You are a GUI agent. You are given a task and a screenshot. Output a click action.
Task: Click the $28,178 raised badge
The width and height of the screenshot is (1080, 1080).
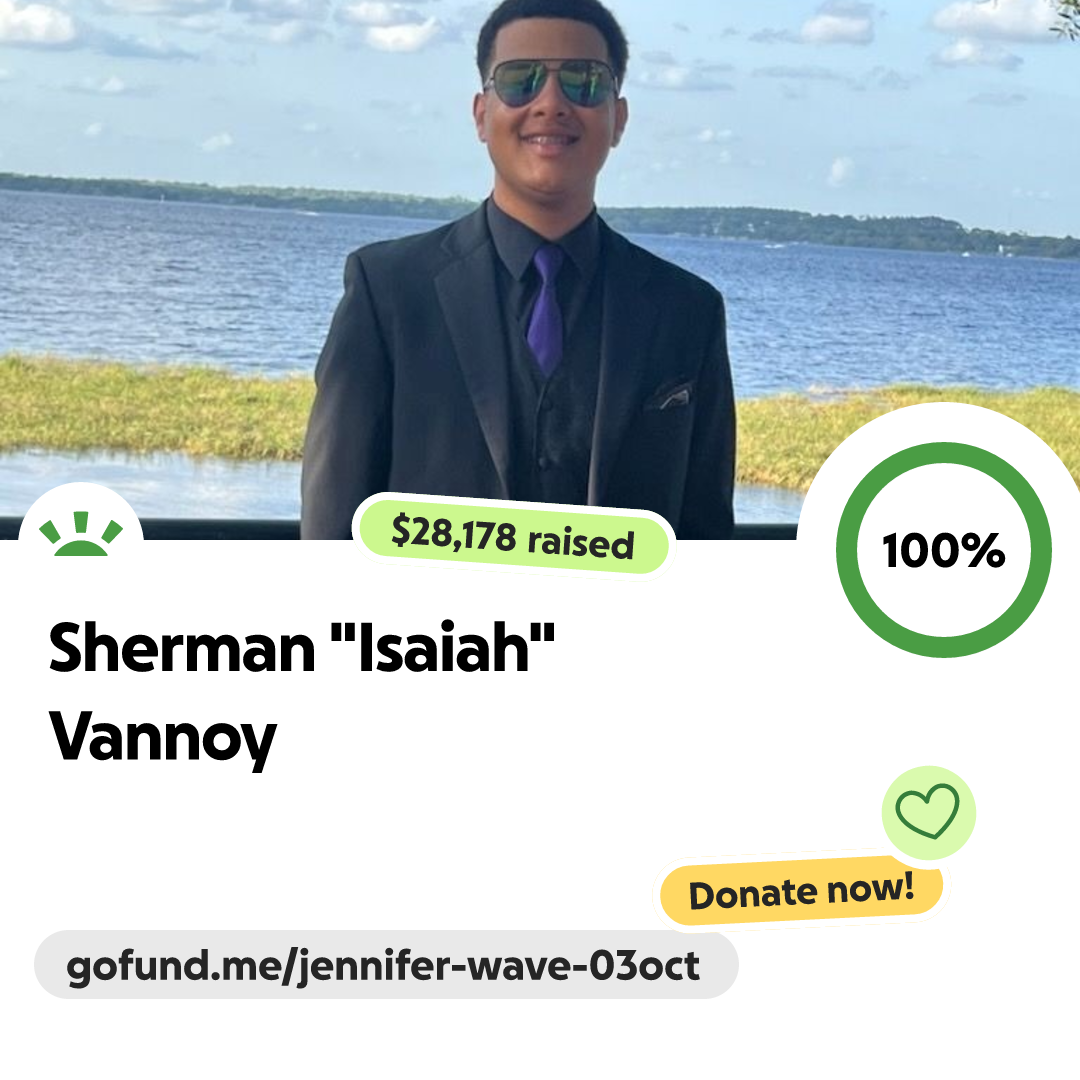coord(513,537)
